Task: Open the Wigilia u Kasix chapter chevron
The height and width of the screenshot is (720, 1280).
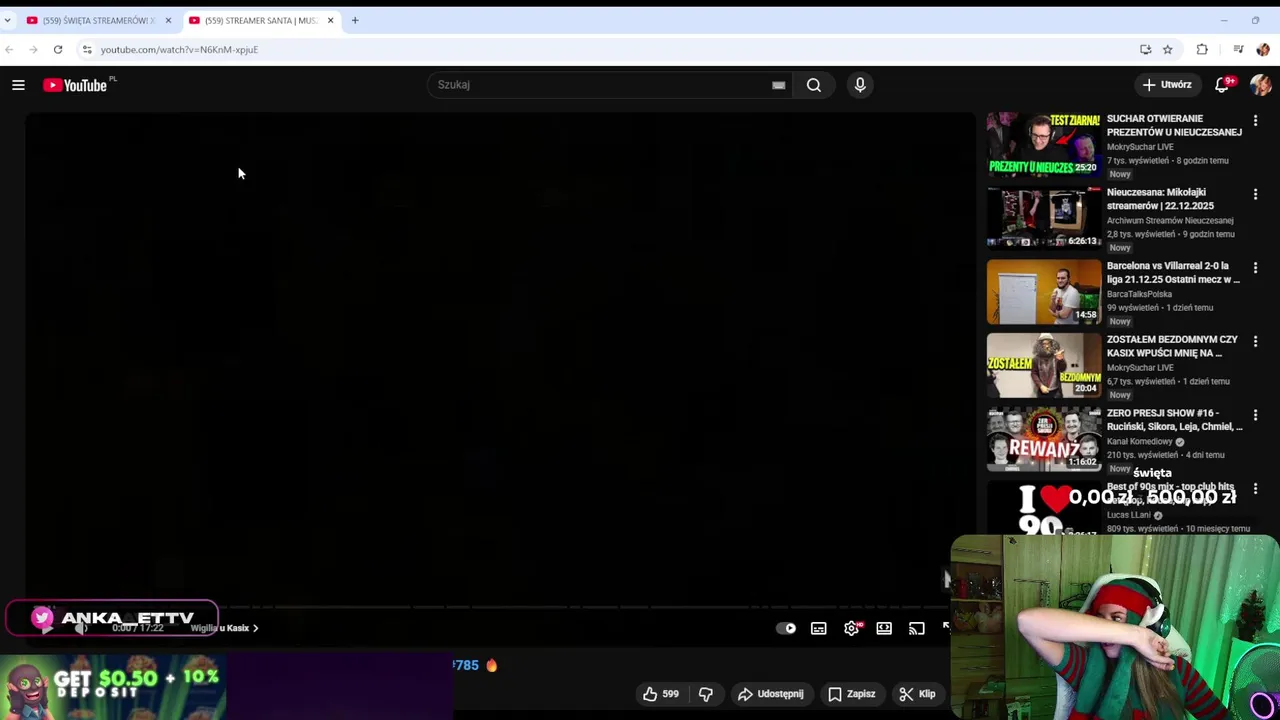Action: pyautogui.click(x=255, y=628)
